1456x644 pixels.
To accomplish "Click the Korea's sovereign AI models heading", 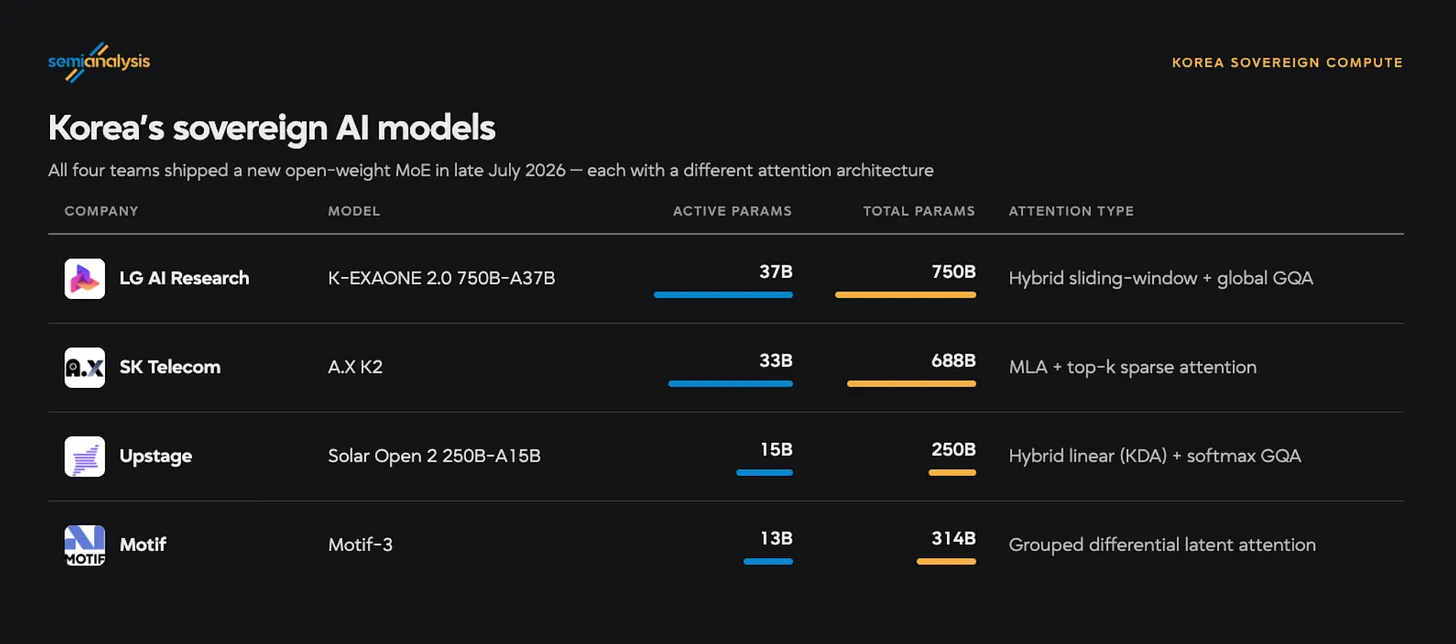I will (x=272, y=128).
